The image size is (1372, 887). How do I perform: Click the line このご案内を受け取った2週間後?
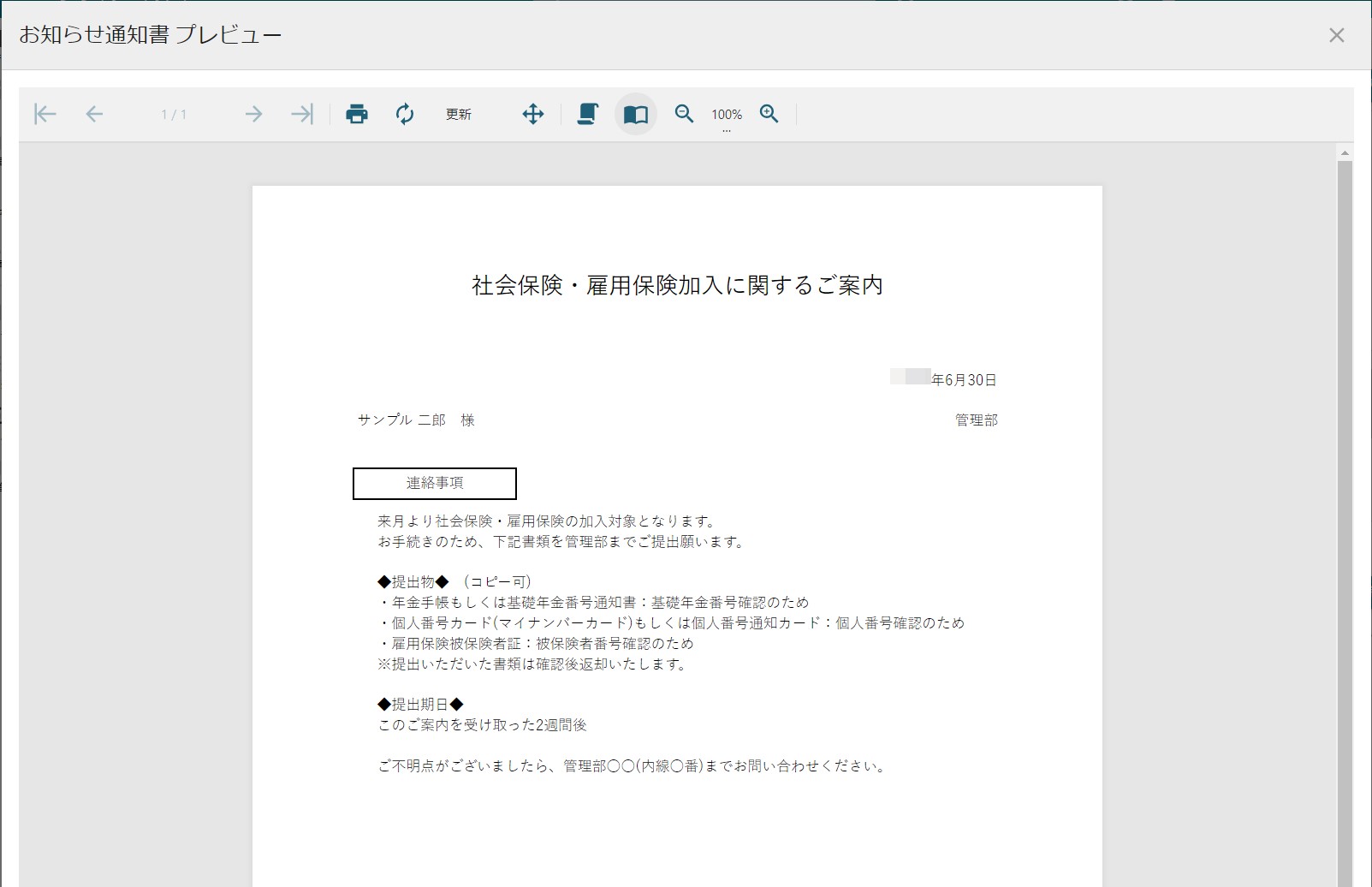pos(483,724)
